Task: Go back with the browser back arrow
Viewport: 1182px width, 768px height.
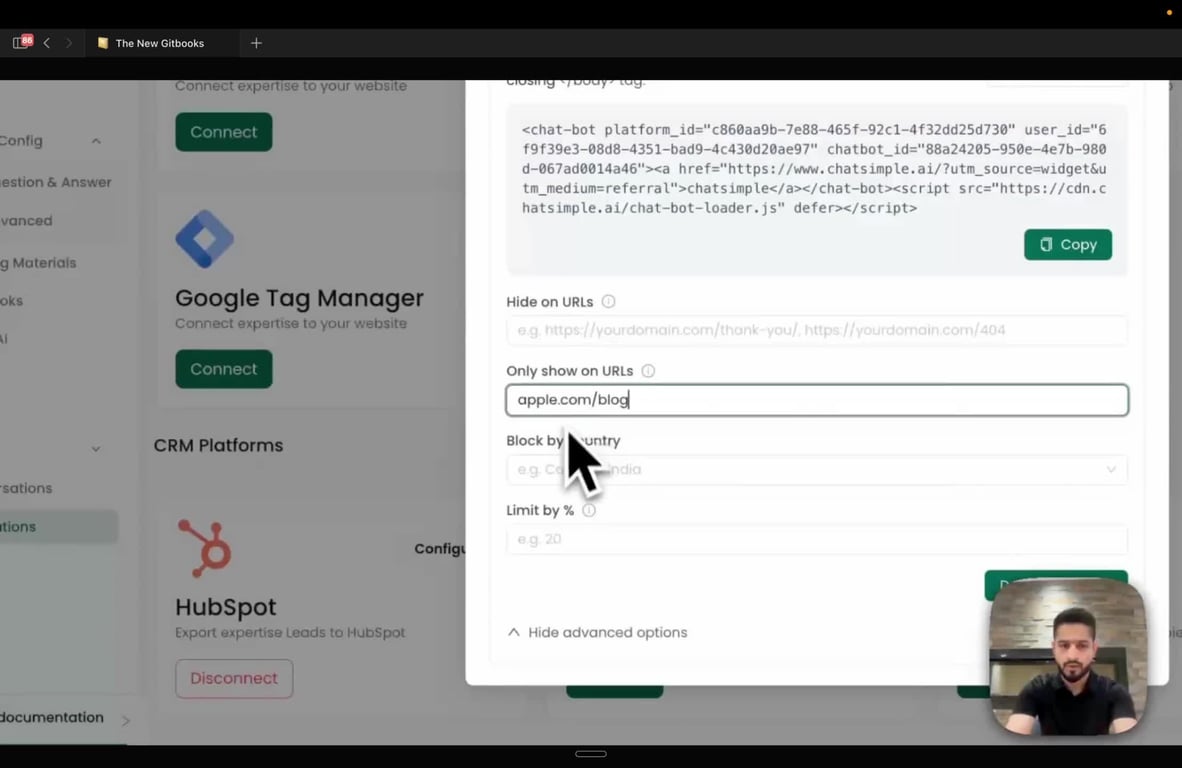Action: click(x=47, y=43)
